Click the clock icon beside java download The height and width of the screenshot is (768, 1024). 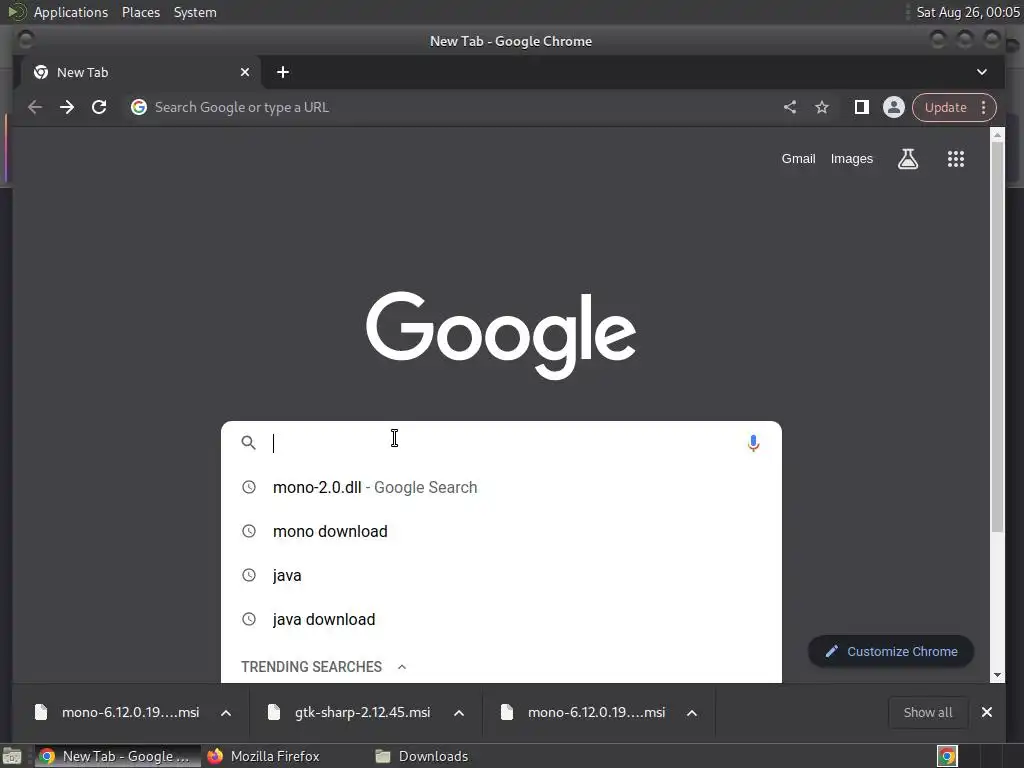click(x=249, y=619)
